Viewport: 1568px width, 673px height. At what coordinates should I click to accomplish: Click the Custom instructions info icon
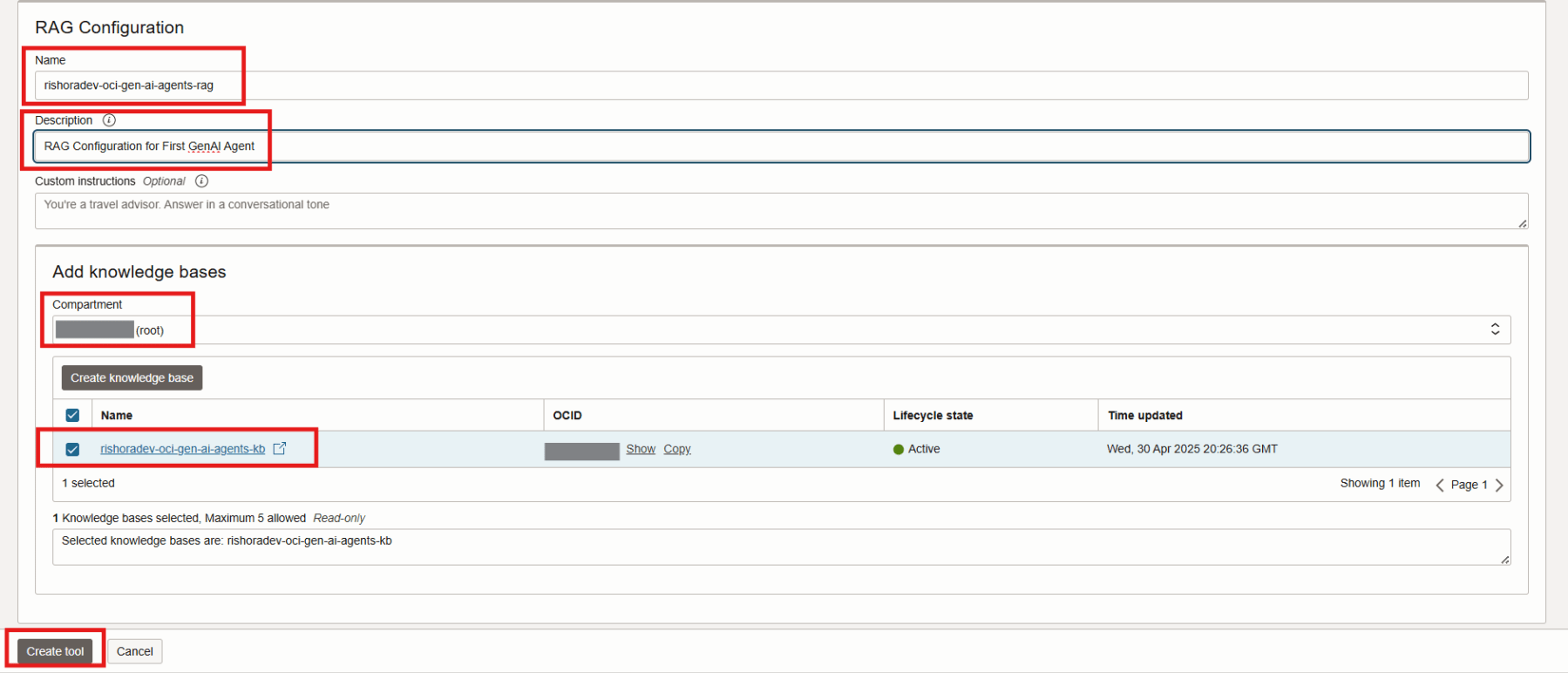point(201,181)
